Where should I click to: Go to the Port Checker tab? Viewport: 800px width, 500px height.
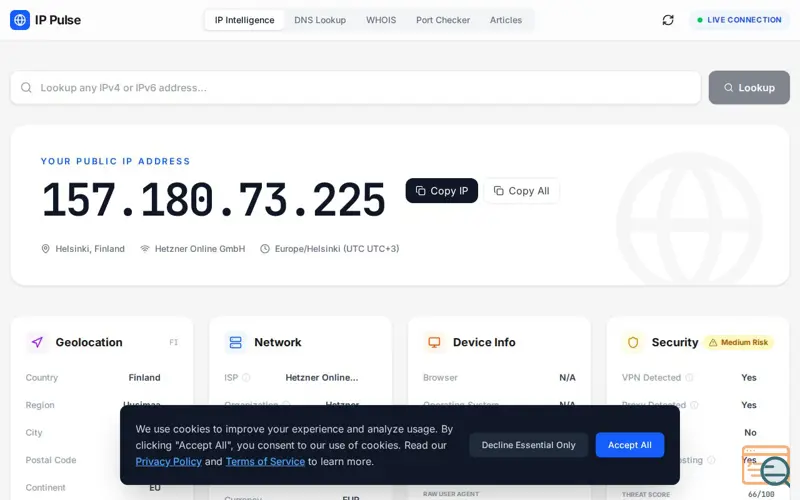pyautogui.click(x=443, y=20)
